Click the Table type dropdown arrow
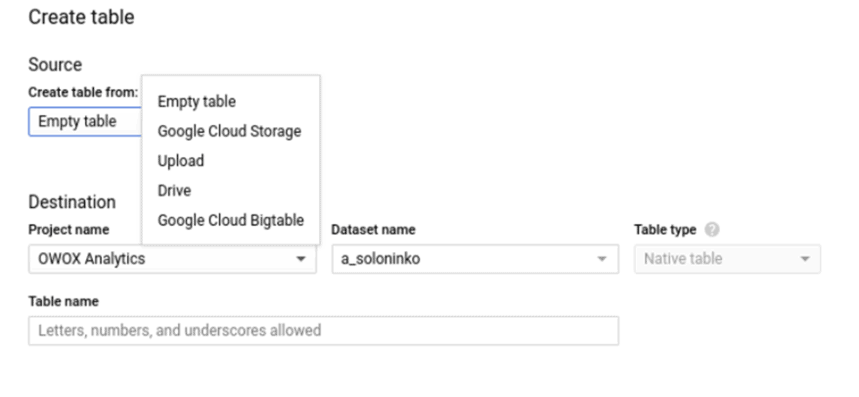Viewport: 859px width, 397px height. [x=805, y=259]
